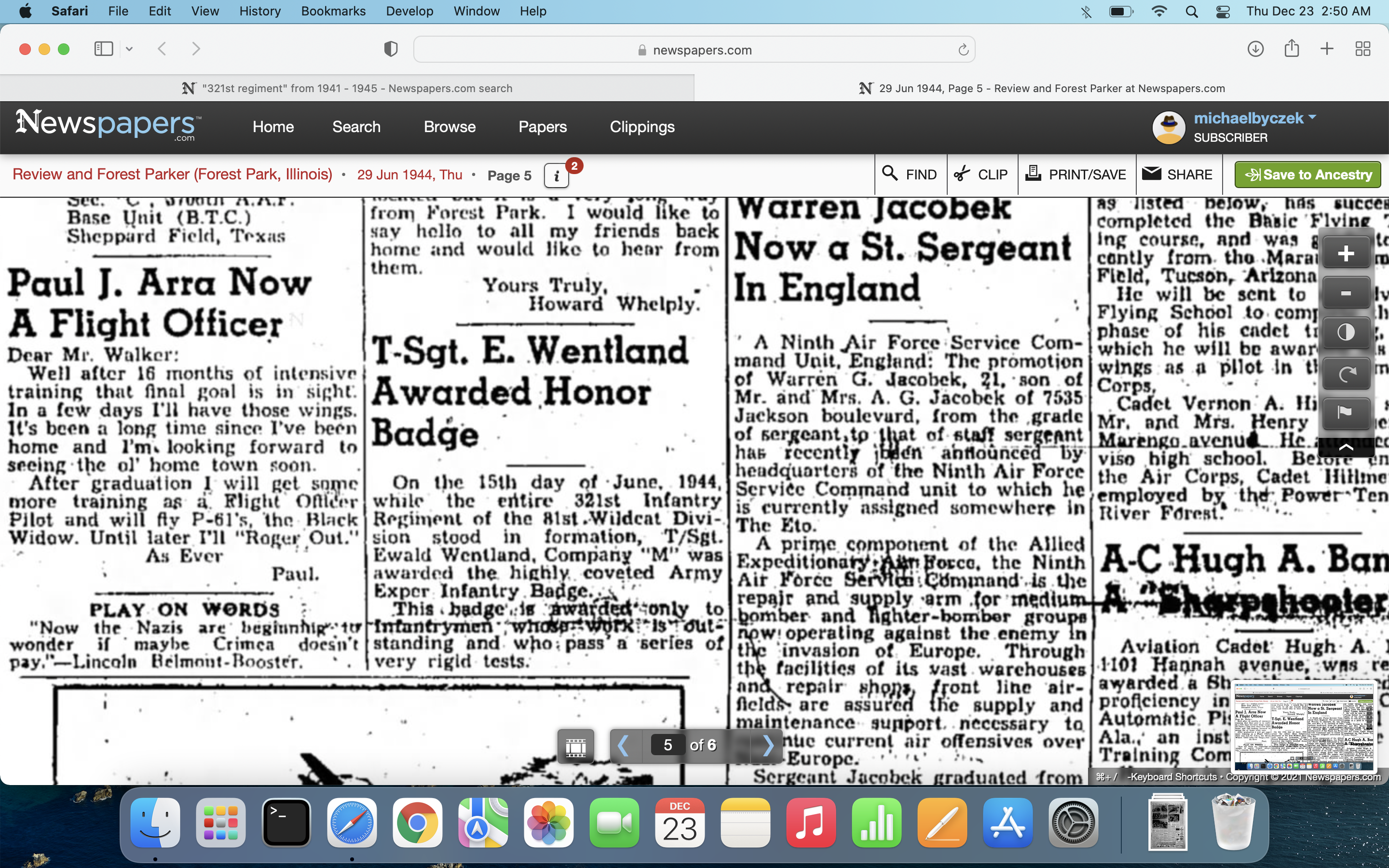
Task: Rotate the newspaper page image
Action: coord(1346,374)
